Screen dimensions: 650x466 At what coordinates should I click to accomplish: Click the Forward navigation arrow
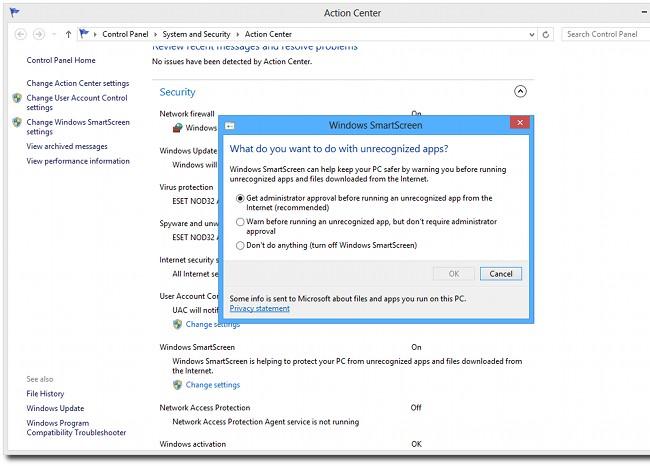click(39, 34)
